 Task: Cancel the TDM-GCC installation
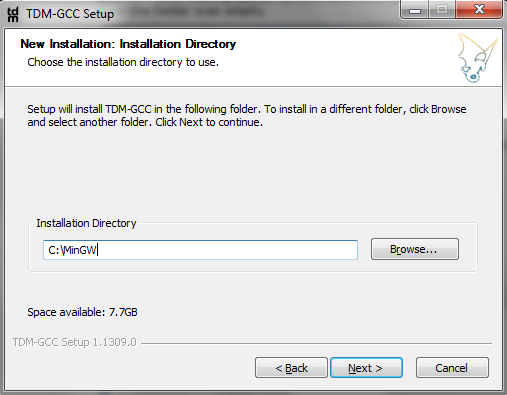pos(452,368)
